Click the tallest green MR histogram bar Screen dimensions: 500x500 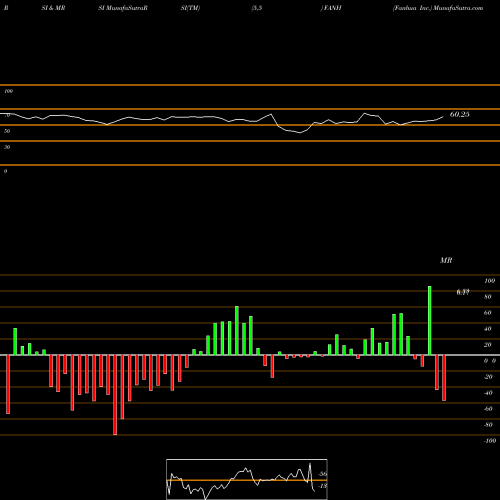point(430,321)
